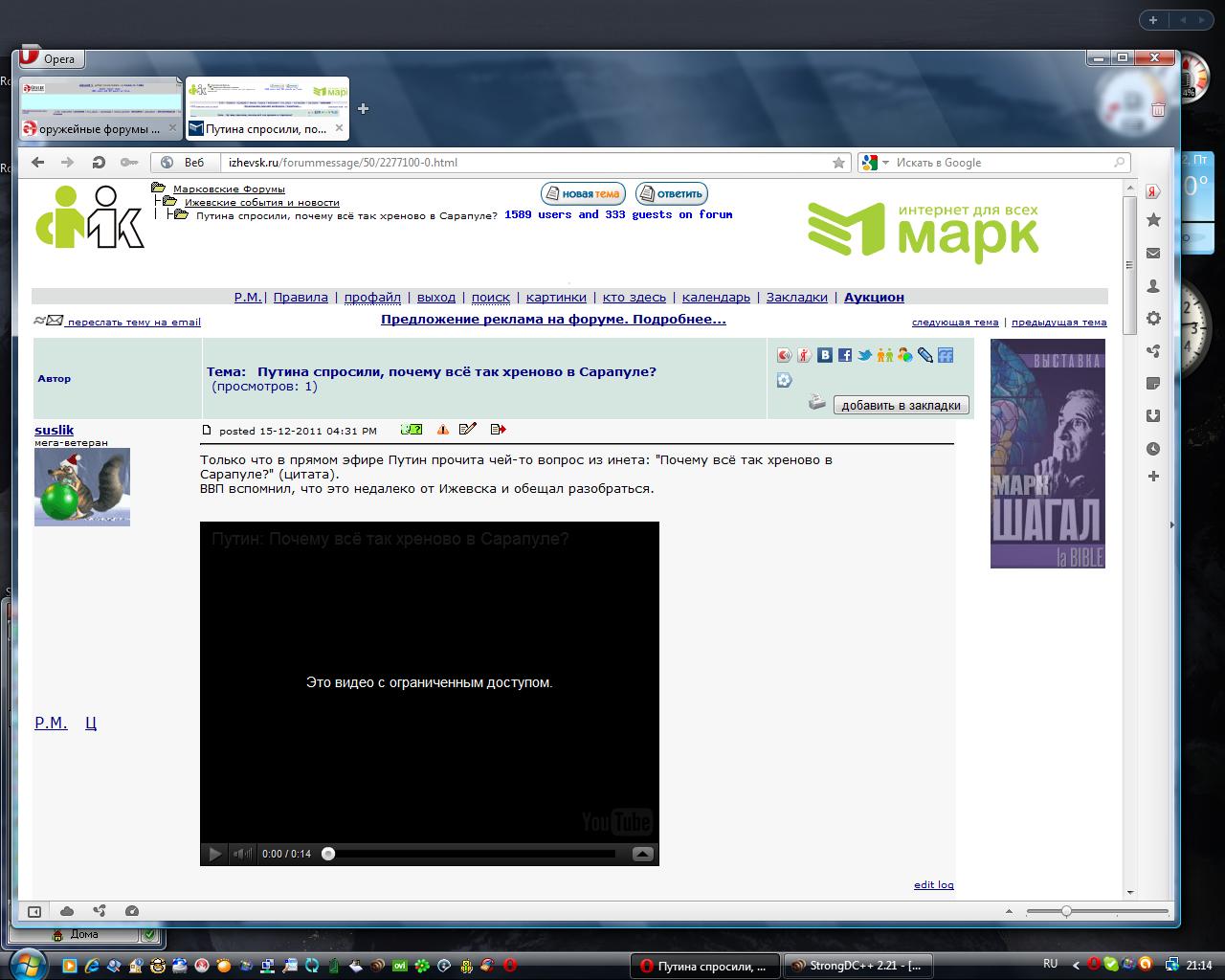Viewport: 1225px width, 980px height.
Task: Open Opera sidebar bookmarks star panel
Action: click(1153, 220)
